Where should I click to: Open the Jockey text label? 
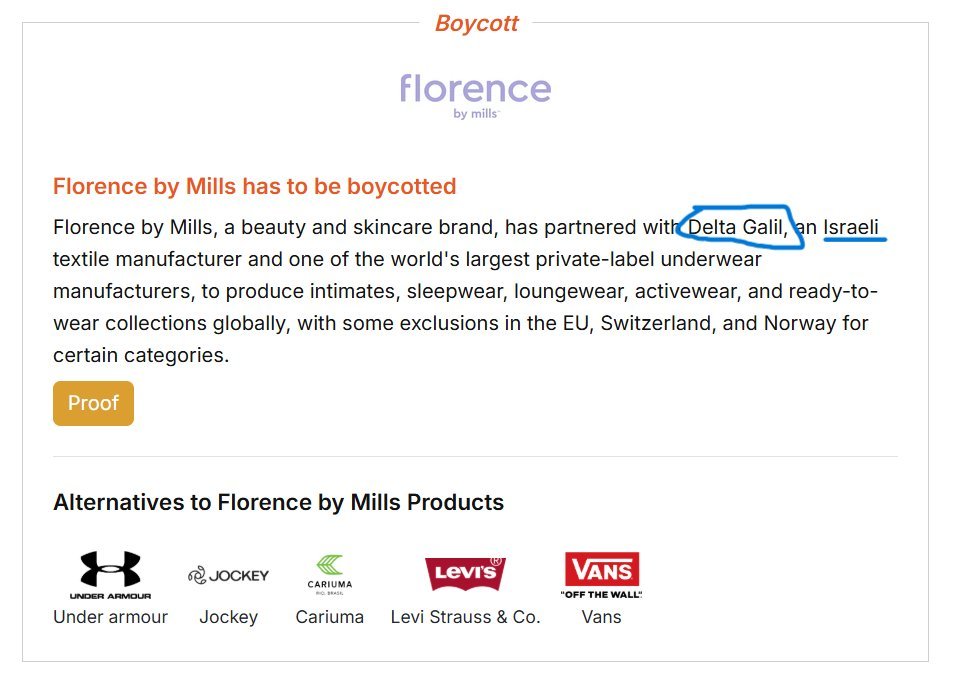228,617
